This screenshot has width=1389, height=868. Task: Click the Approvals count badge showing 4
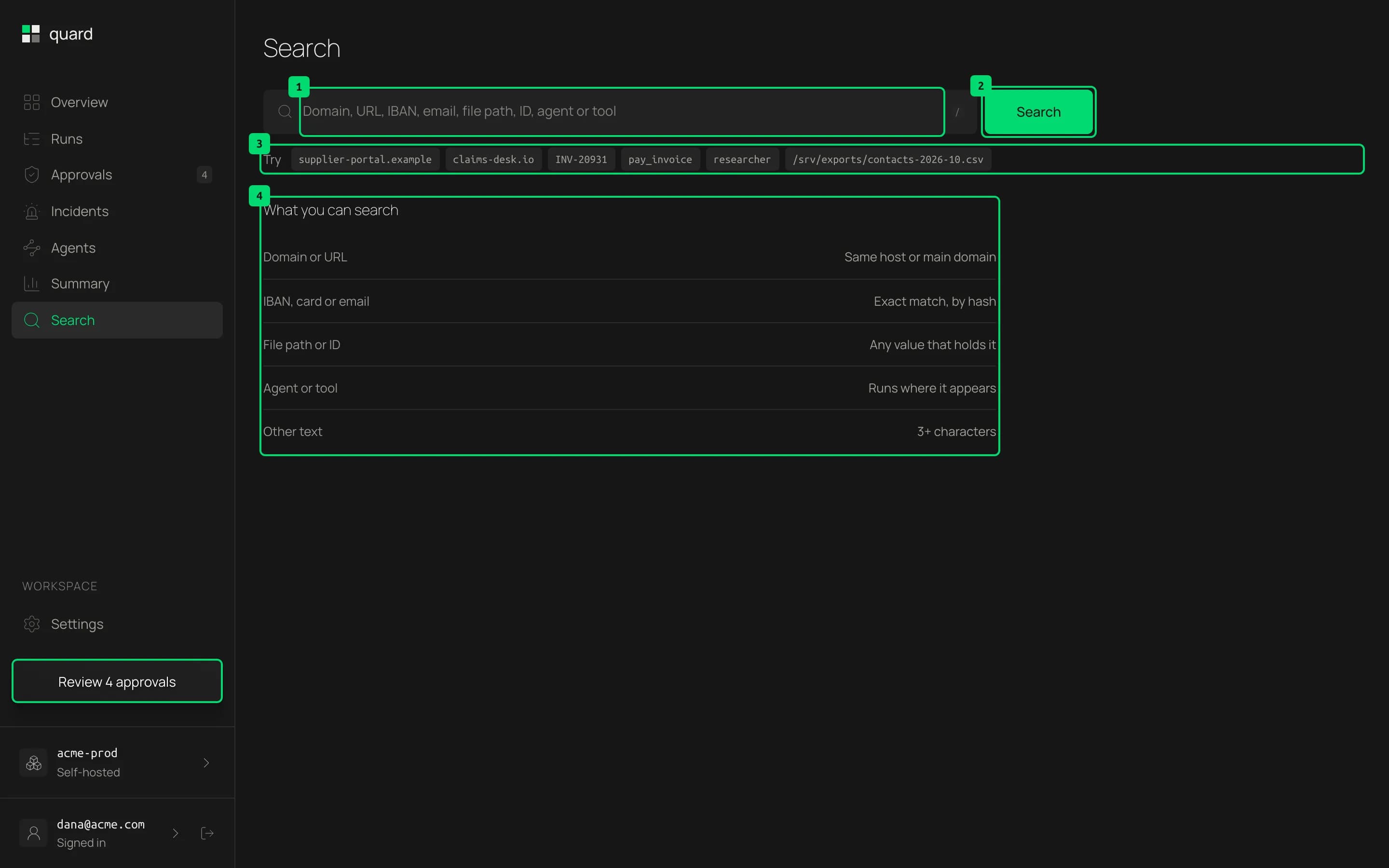(x=204, y=175)
